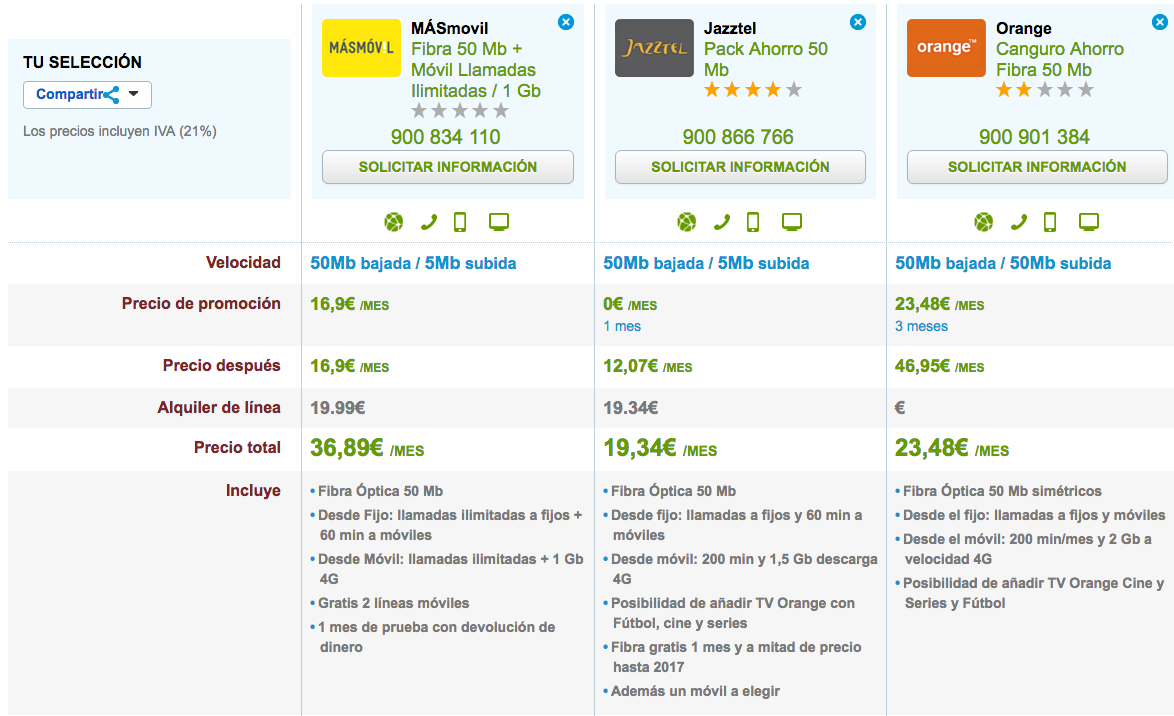The width and height of the screenshot is (1174, 716).
Task: Select the Precio de promoción row label
Action: [x=201, y=303]
